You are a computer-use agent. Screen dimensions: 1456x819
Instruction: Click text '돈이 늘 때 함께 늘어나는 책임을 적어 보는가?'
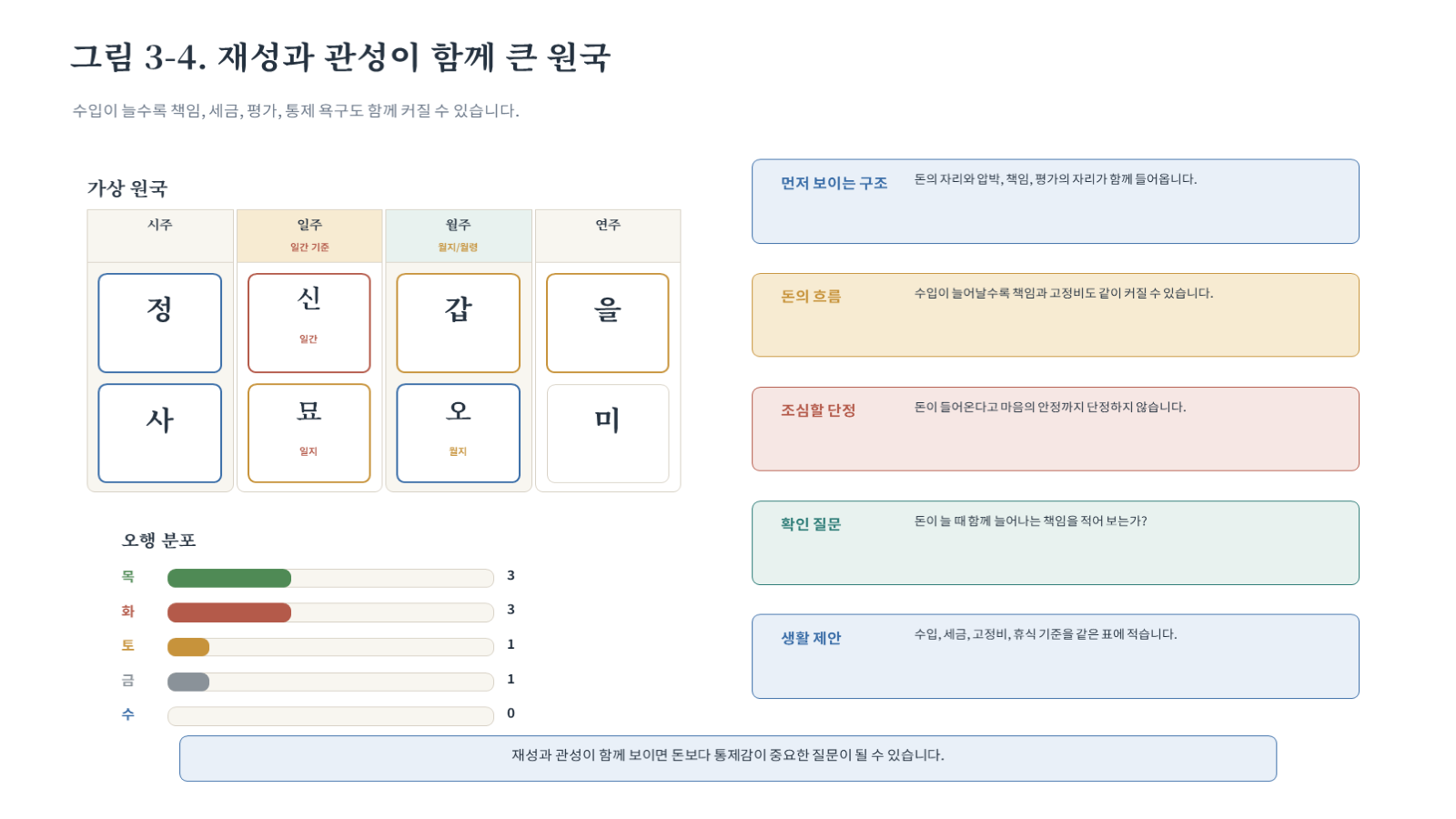point(1031,521)
